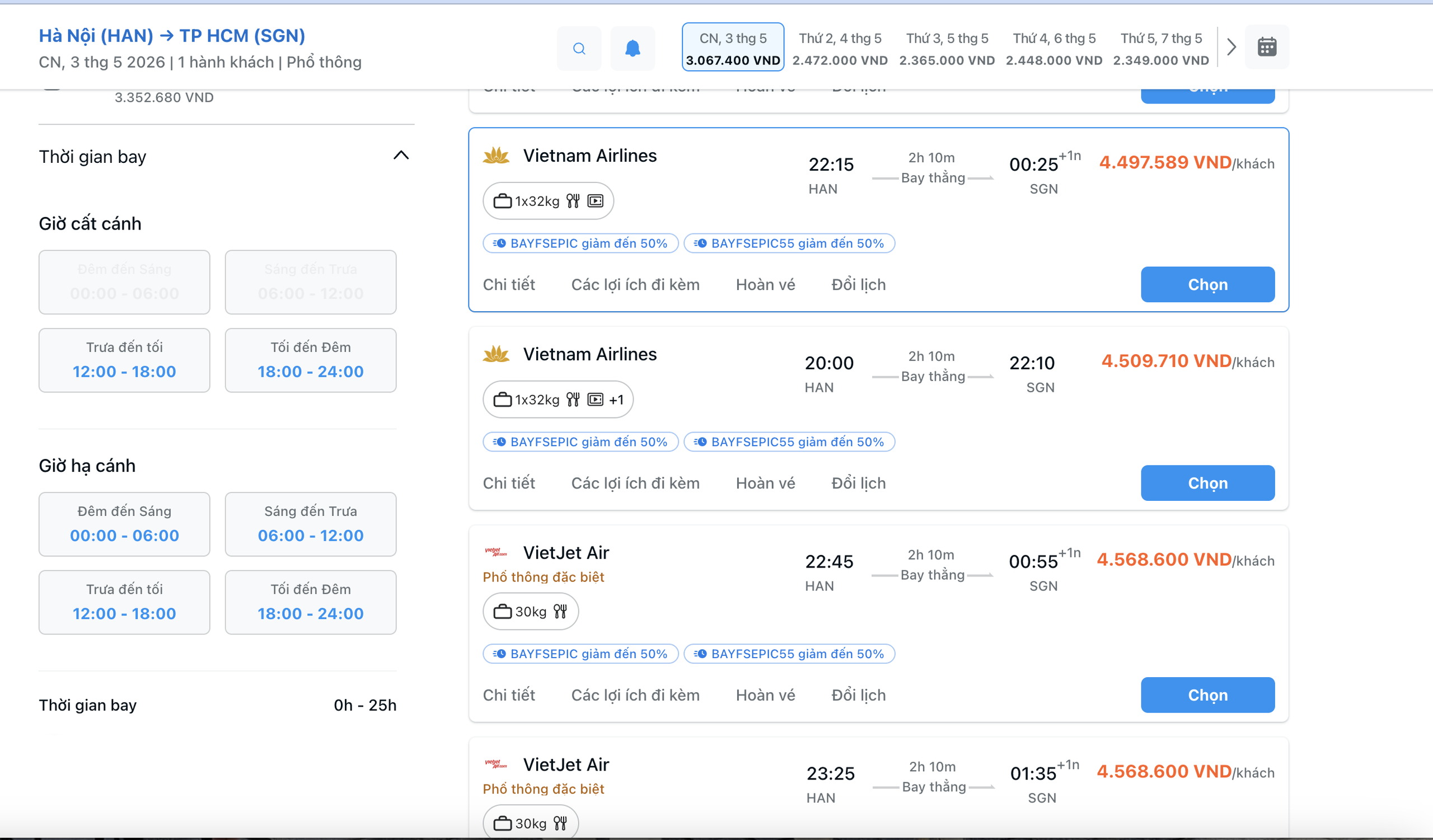Image resolution: width=1433 pixels, height=840 pixels.
Task: Toggle departure filter Tối đến Đêm 18:00 - 24:00
Action: point(311,360)
